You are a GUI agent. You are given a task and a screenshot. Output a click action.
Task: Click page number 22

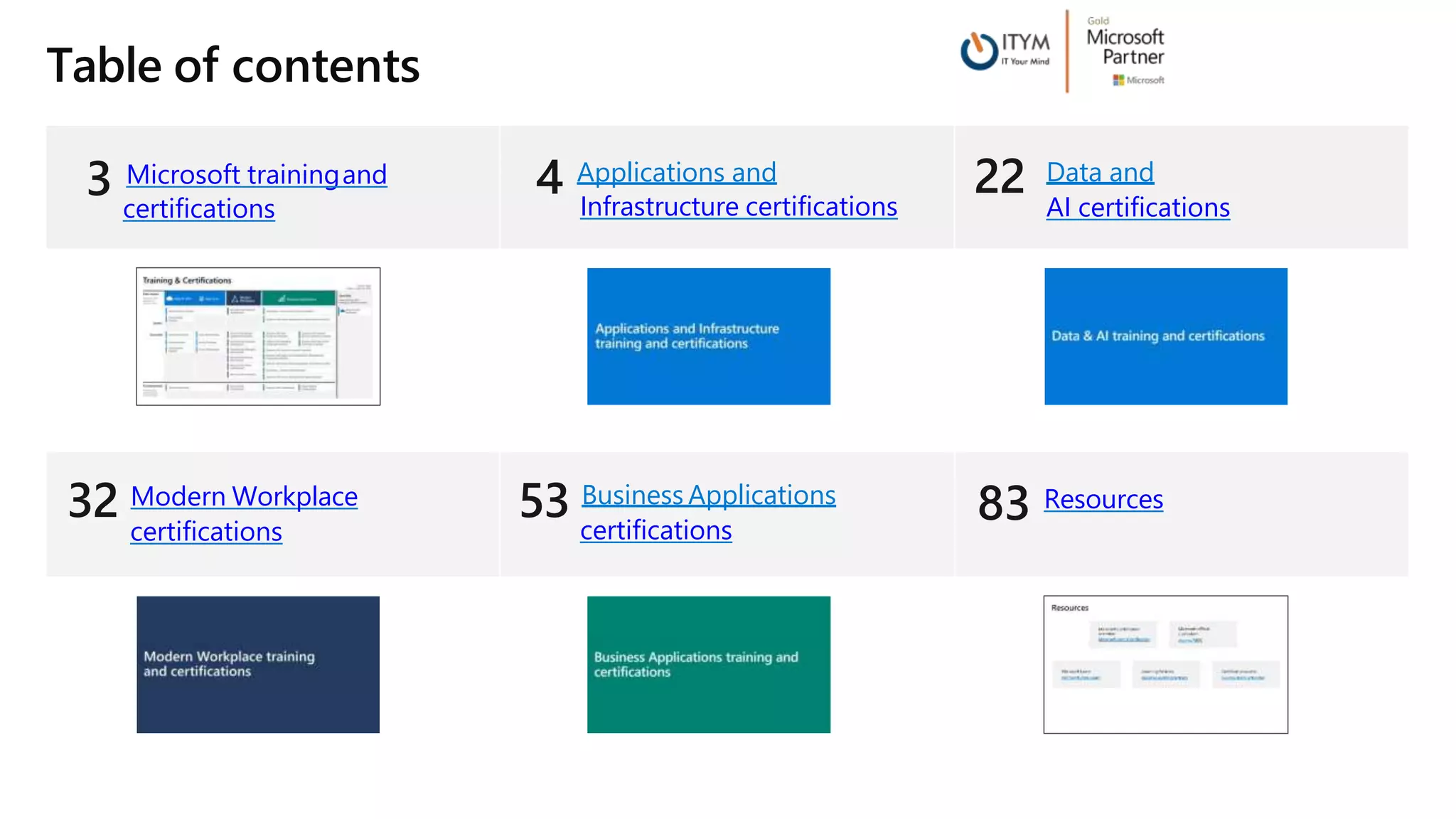[x=1000, y=176]
